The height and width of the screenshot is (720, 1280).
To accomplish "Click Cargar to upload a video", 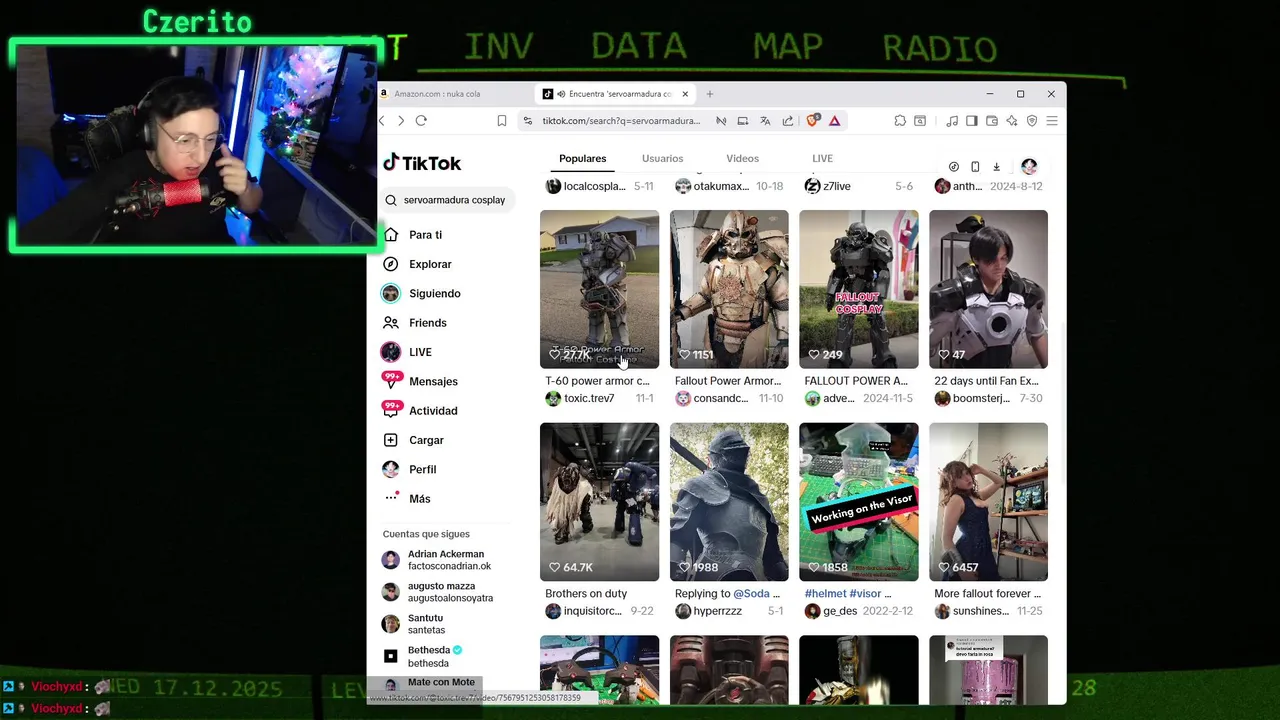I will pyautogui.click(x=426, y=440).
